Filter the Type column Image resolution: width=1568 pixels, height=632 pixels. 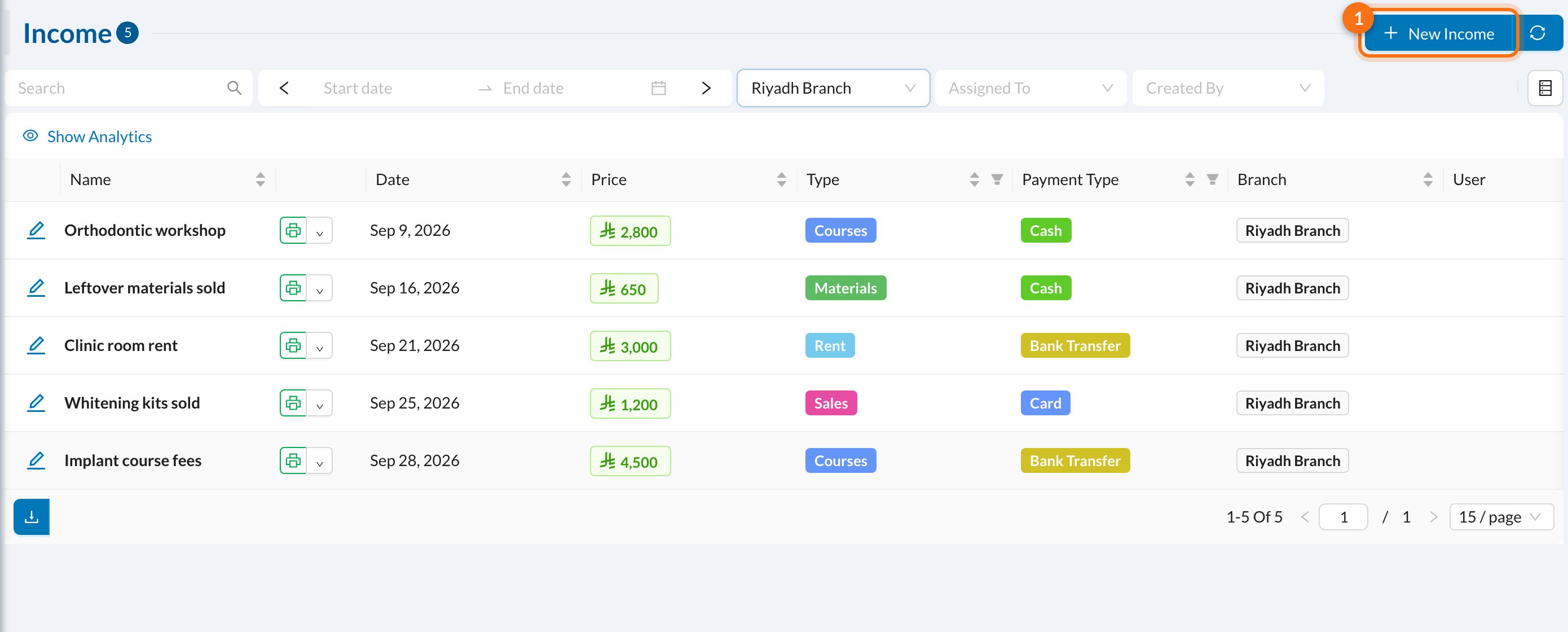pos(997,179)
